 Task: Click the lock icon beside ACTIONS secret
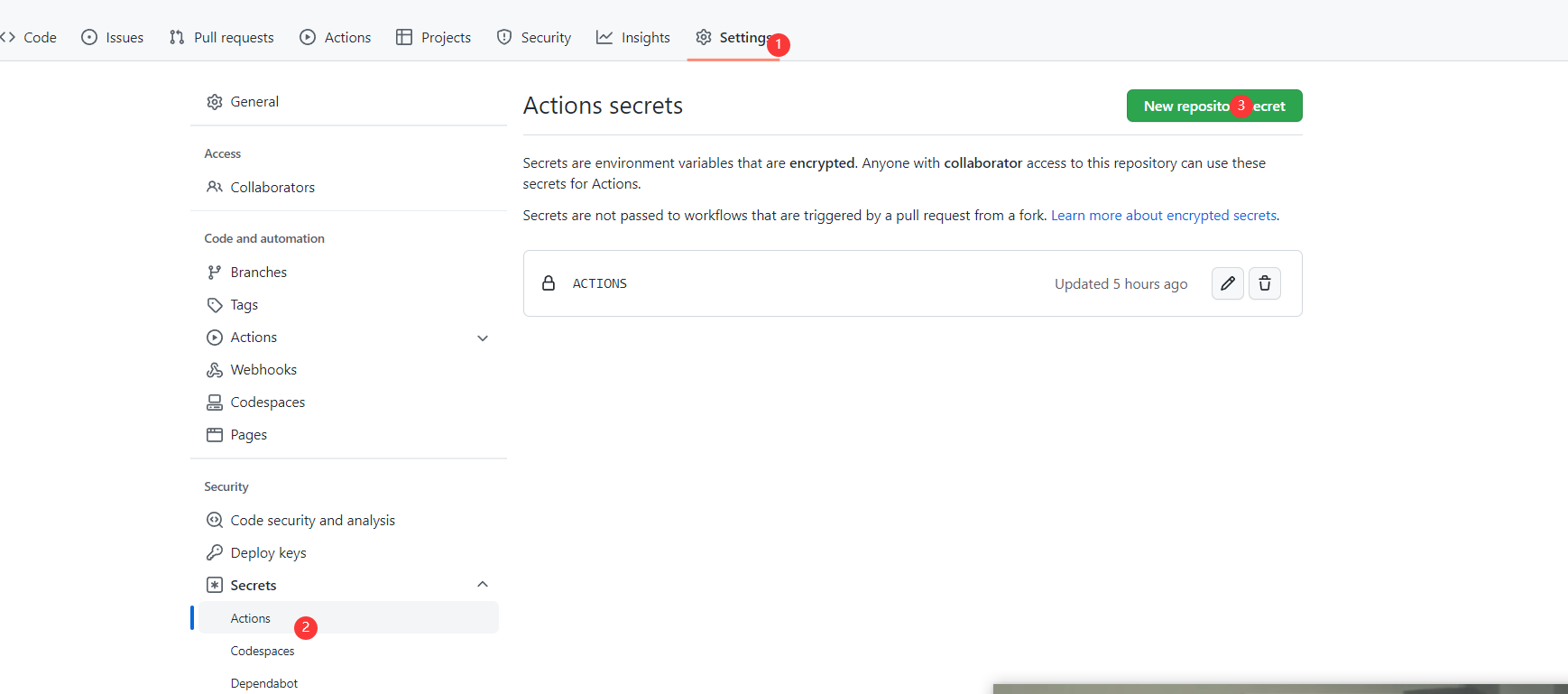[549, 283]
